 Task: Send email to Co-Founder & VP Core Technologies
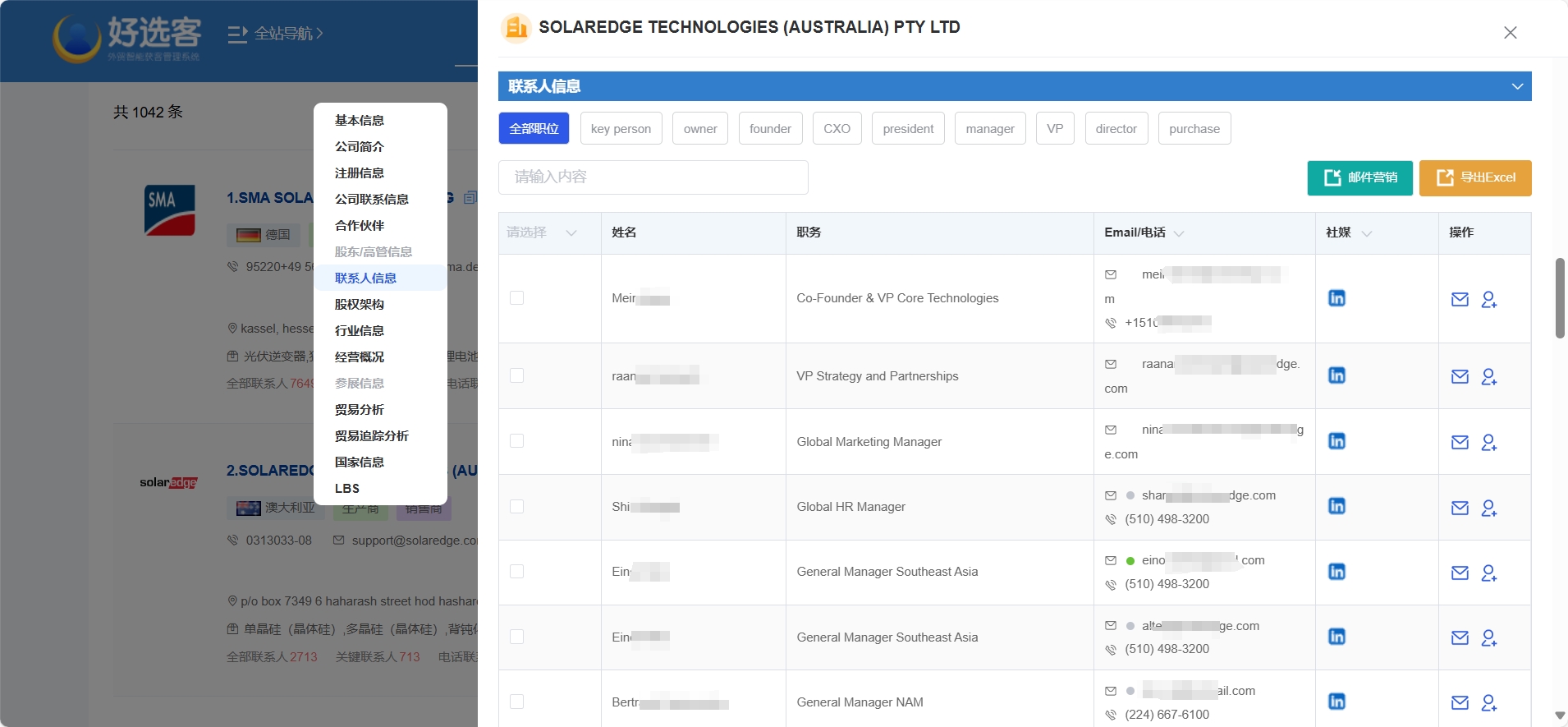coord(1460,300)
